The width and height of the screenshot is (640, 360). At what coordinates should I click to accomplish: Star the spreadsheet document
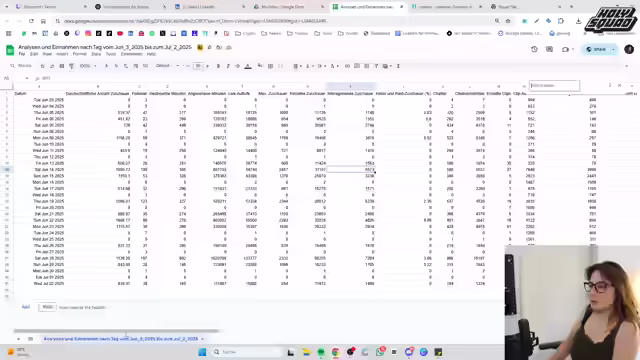click(x=209, y=47)
